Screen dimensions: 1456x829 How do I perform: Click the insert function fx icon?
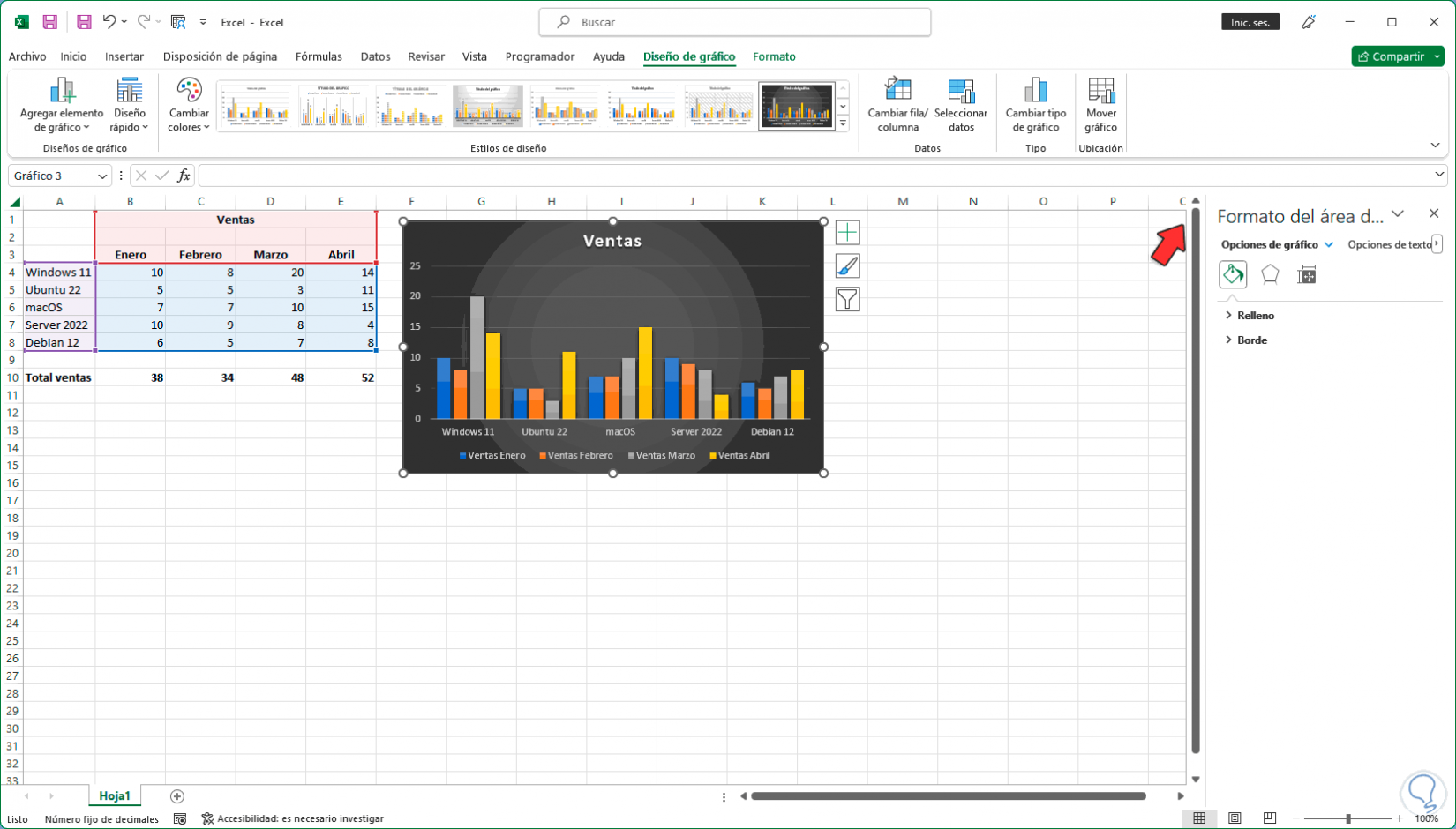tap(184, 176)
